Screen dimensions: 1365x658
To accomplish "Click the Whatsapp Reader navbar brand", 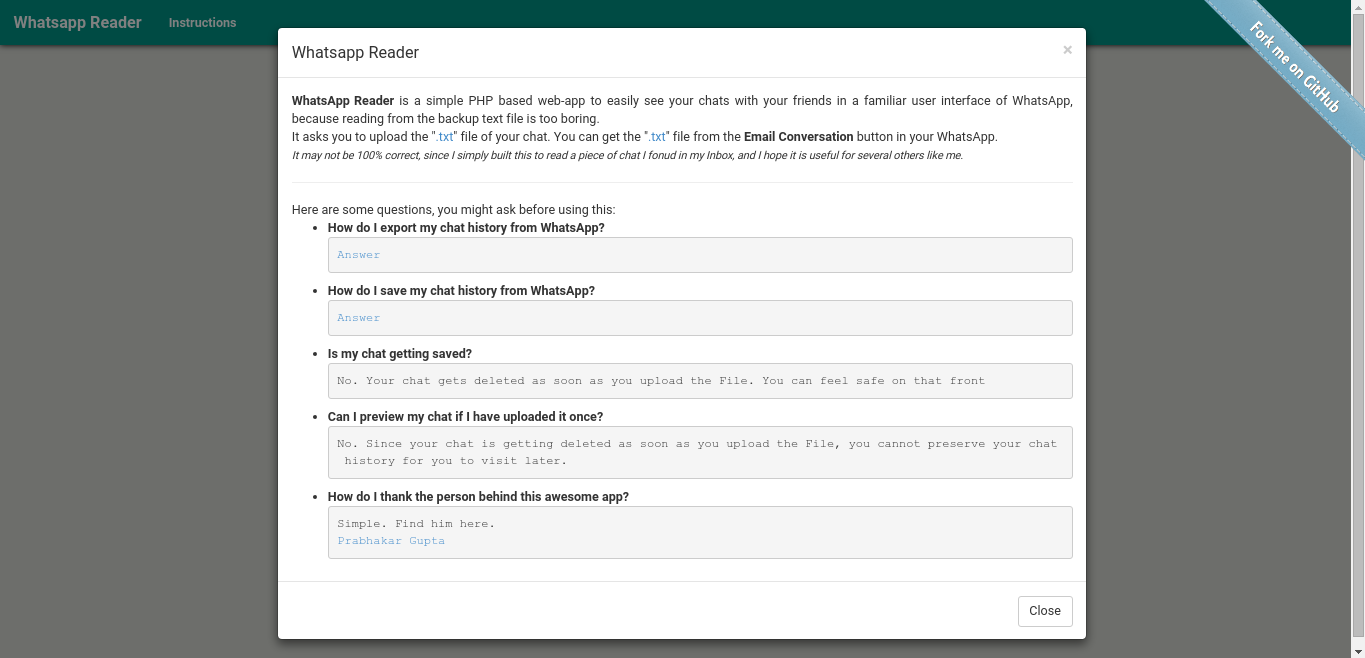I will click(77, 22).
